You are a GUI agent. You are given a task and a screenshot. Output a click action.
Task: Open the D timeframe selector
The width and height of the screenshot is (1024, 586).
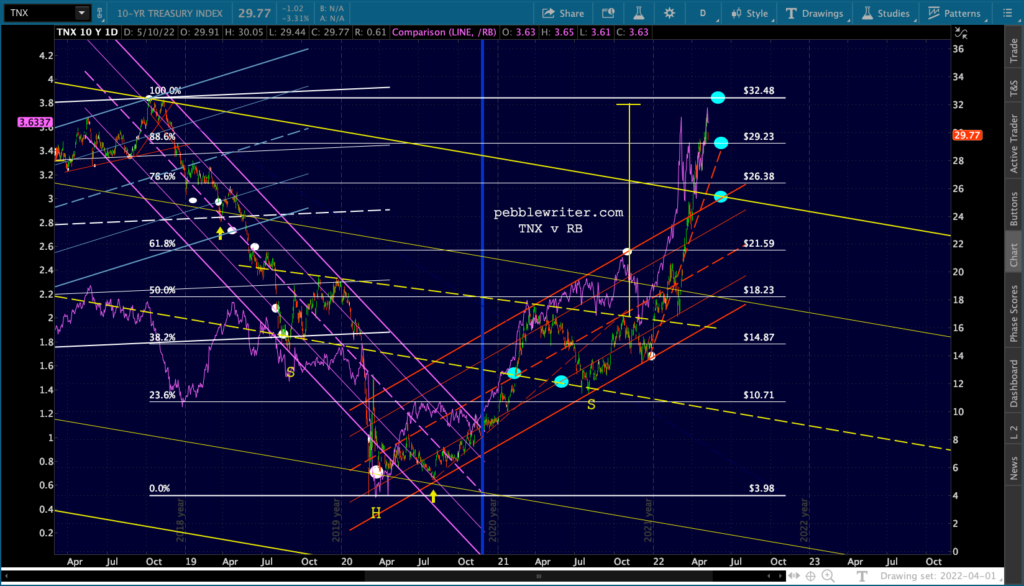[x=703, y=13]
